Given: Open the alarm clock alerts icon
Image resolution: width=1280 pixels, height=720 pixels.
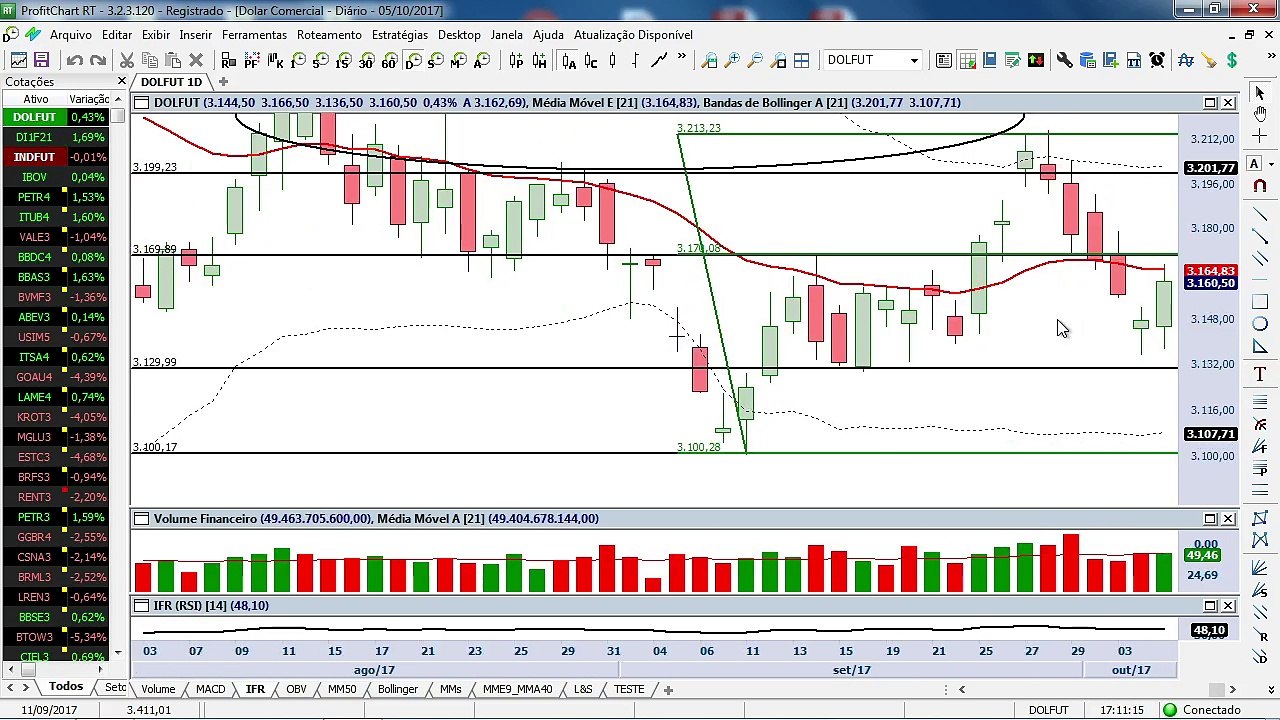Looking at the screenshot, I should pyautogui.click(x=1157, y=60).
